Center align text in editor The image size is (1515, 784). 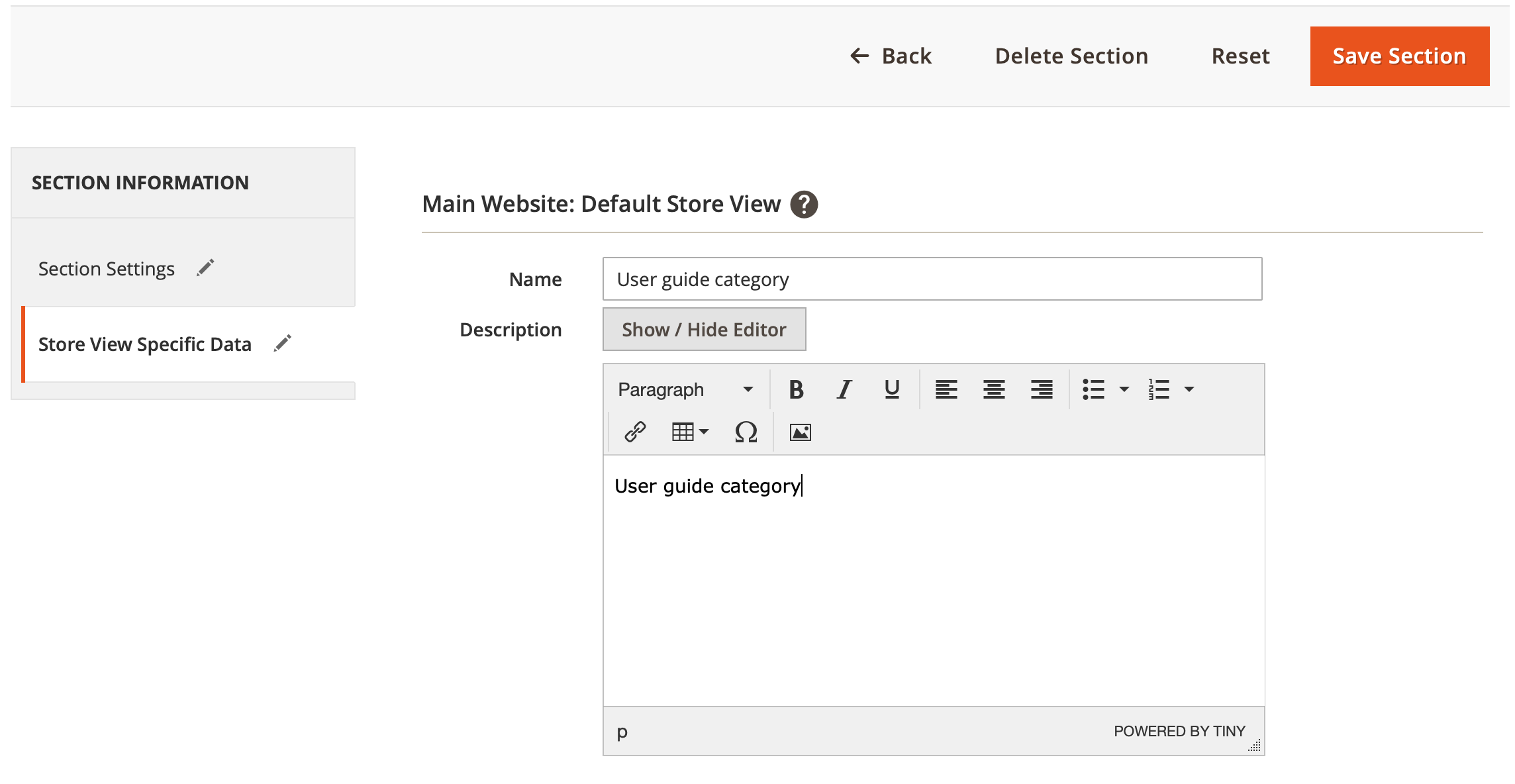[x=994, y=389]
